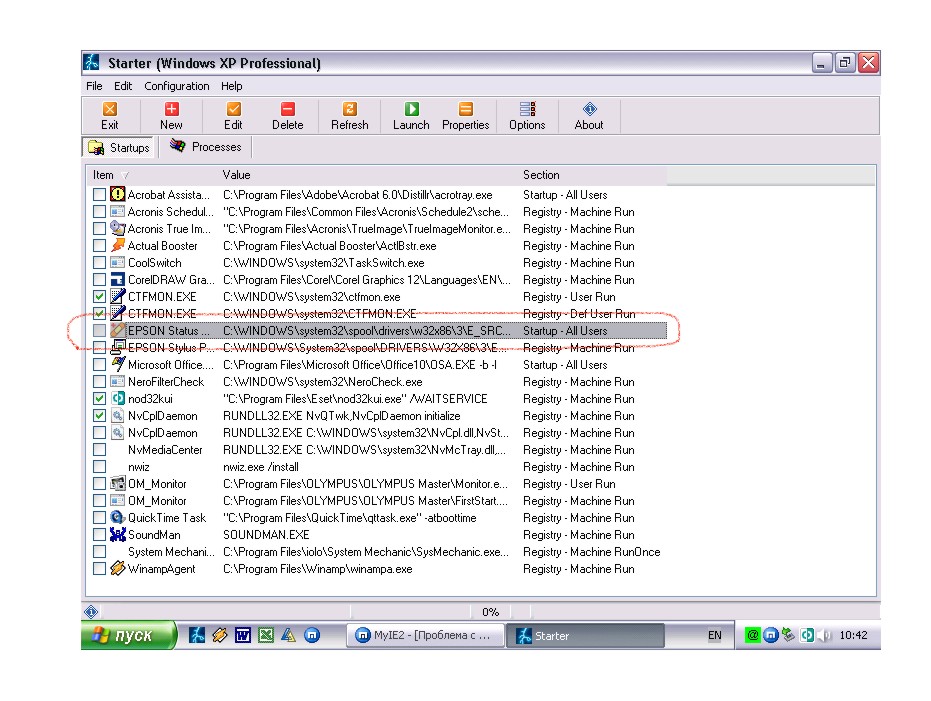Click the Starter taskbar button
The width and height of the screenshot is (931, 701).
[x=585, y=635]
